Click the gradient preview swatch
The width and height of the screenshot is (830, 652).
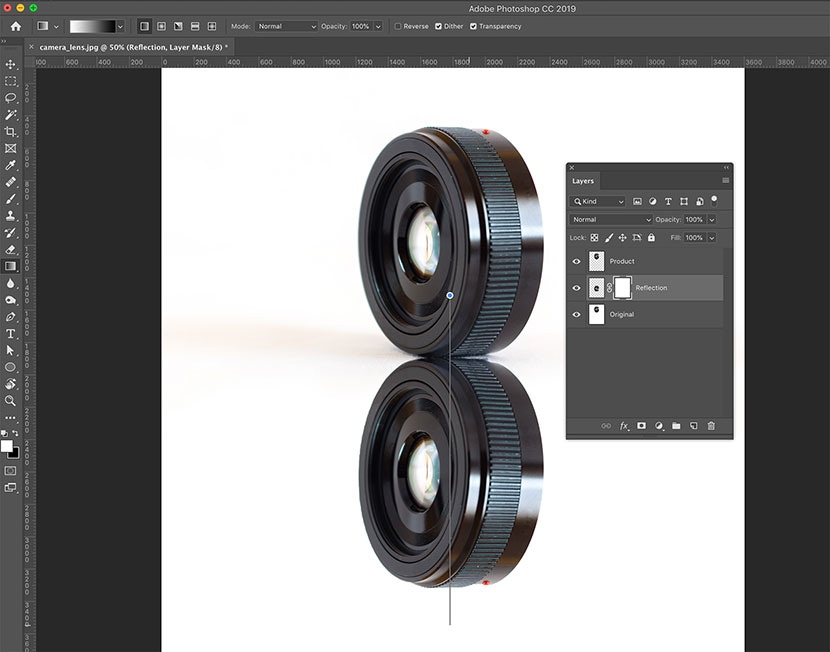(x=94, y=26)
